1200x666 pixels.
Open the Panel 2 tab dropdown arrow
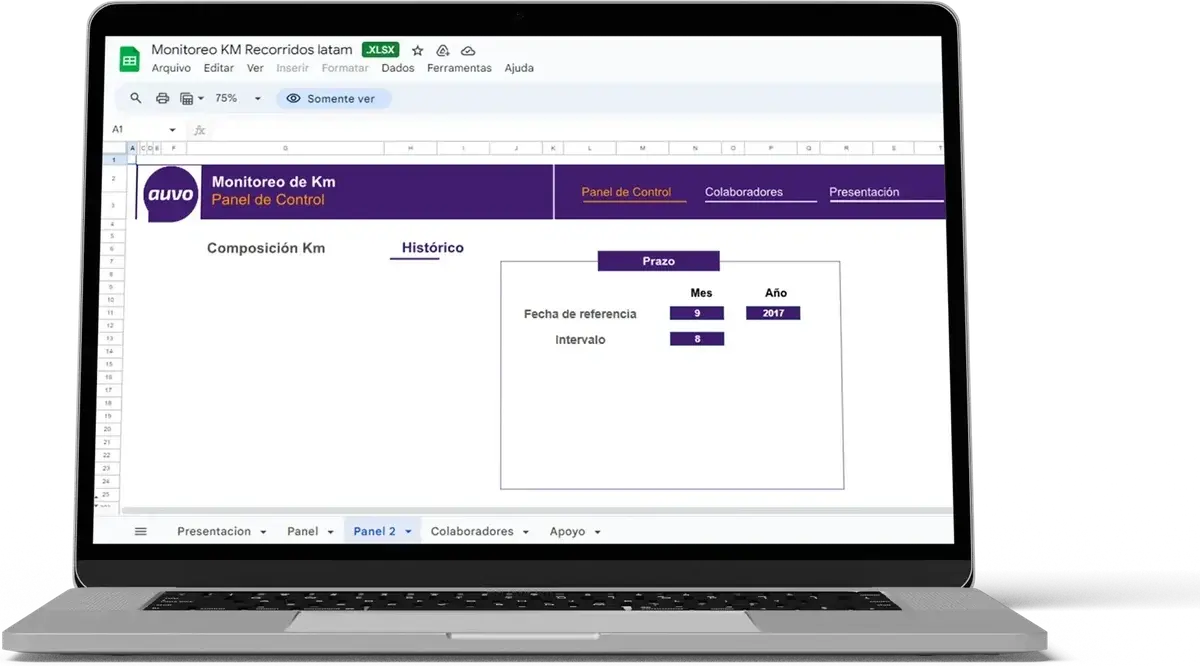tap(408, 532)
